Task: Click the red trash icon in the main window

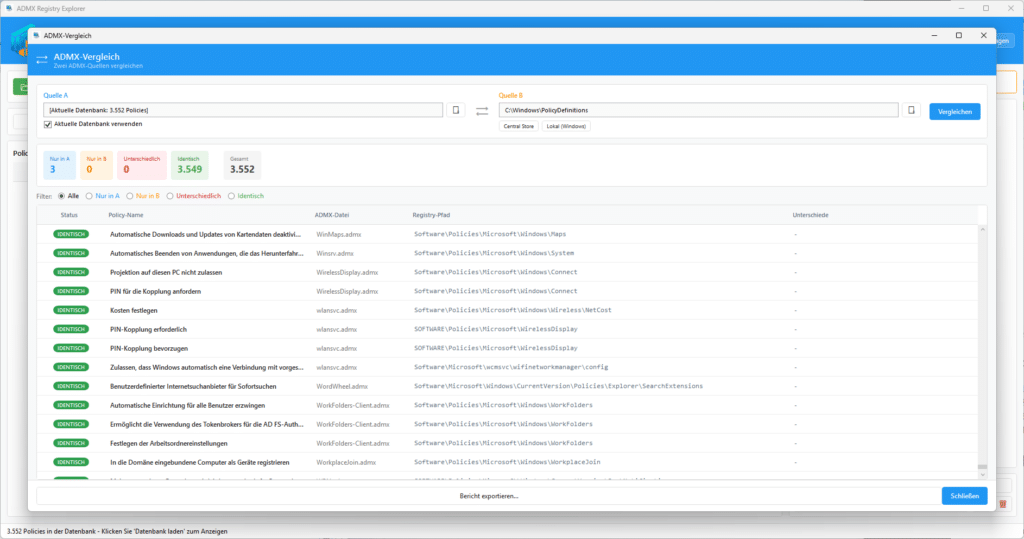Action: tap(1002, 504)
